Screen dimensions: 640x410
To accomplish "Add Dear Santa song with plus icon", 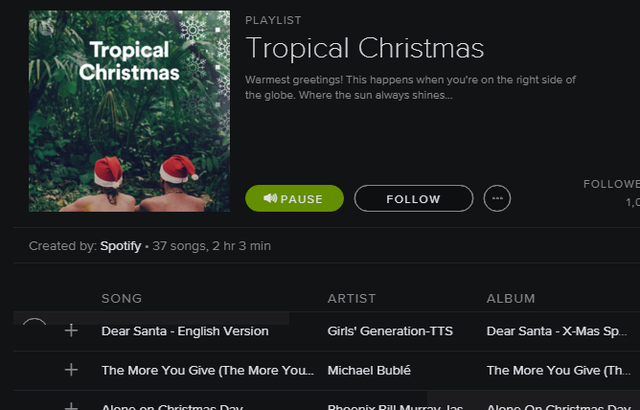I will pyautogui.click(x=71, y=330).
